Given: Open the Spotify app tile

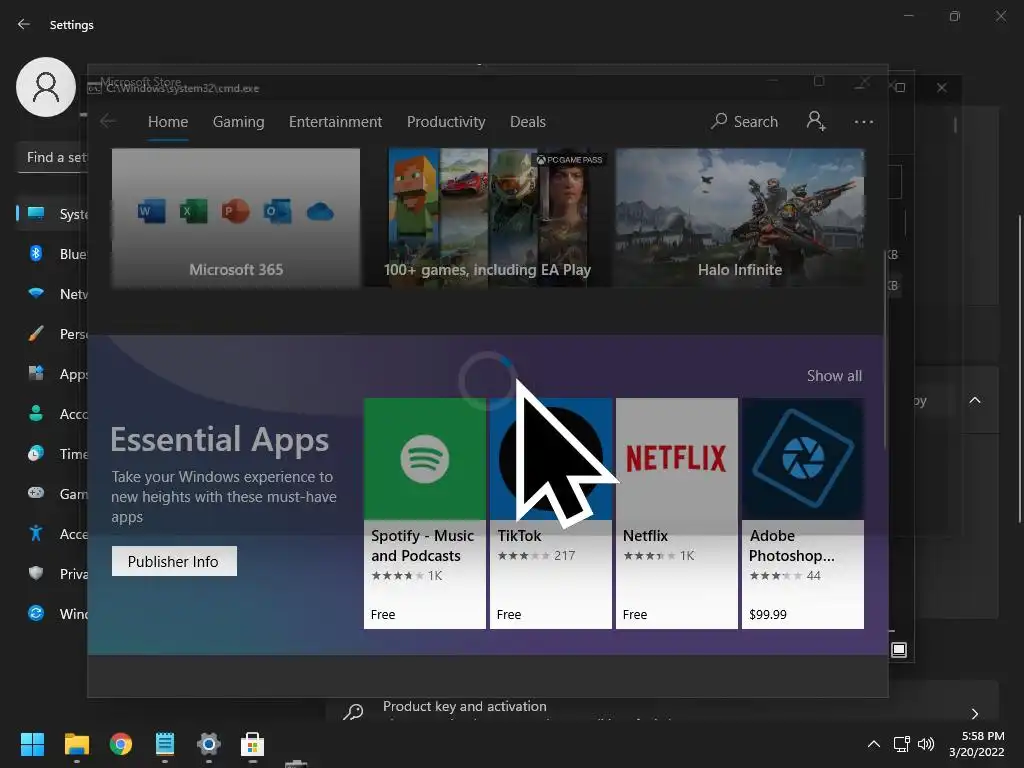Looking at the screenshot, I should coord(424,513).
